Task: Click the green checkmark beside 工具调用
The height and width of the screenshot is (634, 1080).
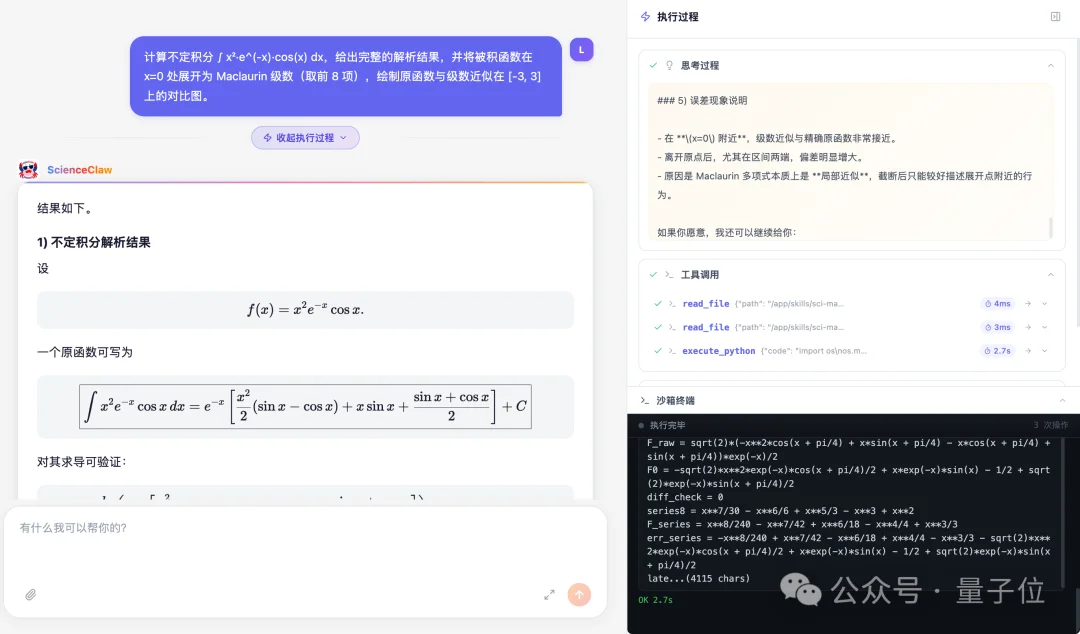Action: 652,274
